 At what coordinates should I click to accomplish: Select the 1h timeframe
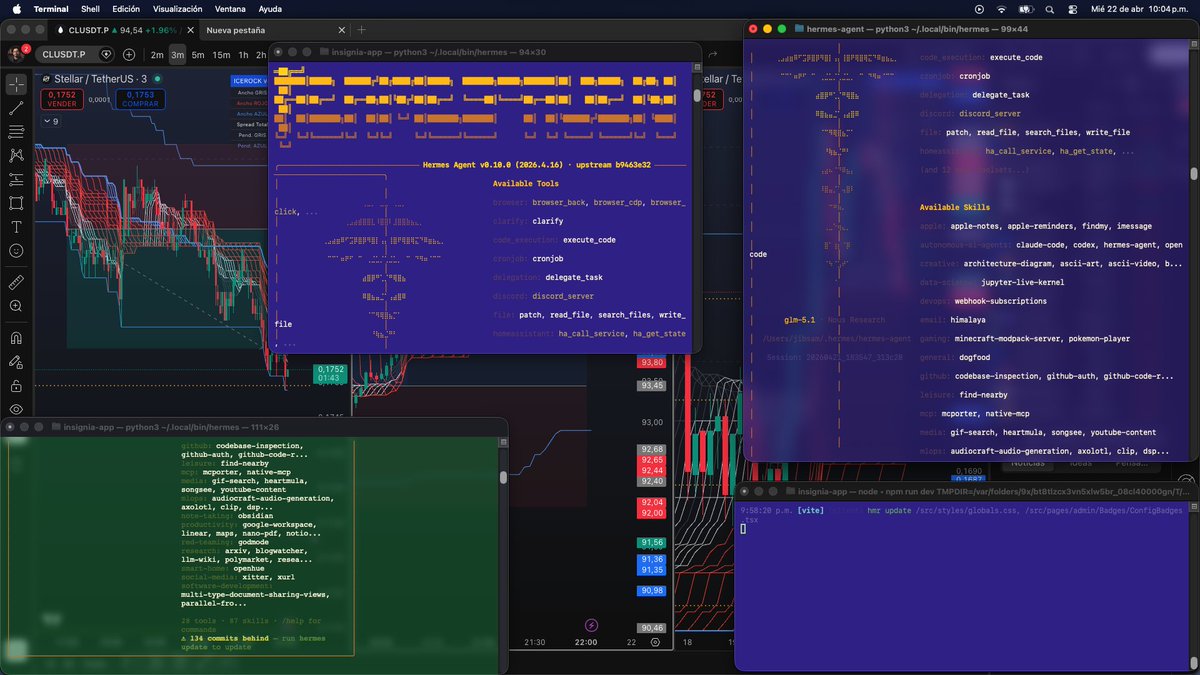click(x=243, y=55)
